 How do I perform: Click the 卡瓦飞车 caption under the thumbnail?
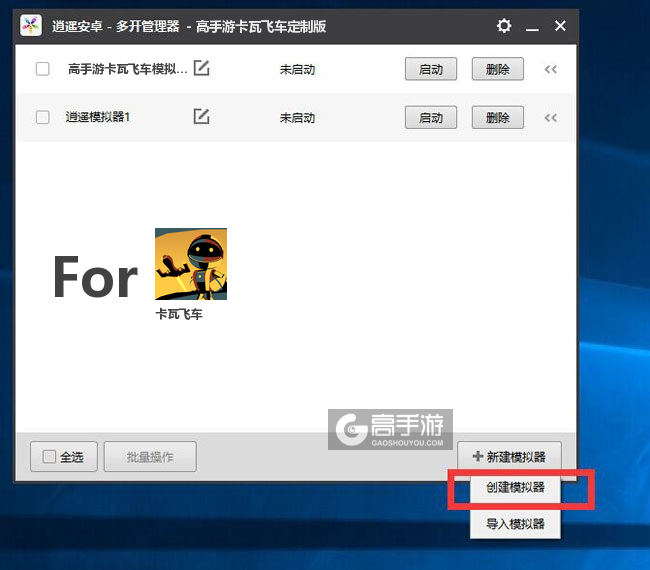tap(179, 314)
